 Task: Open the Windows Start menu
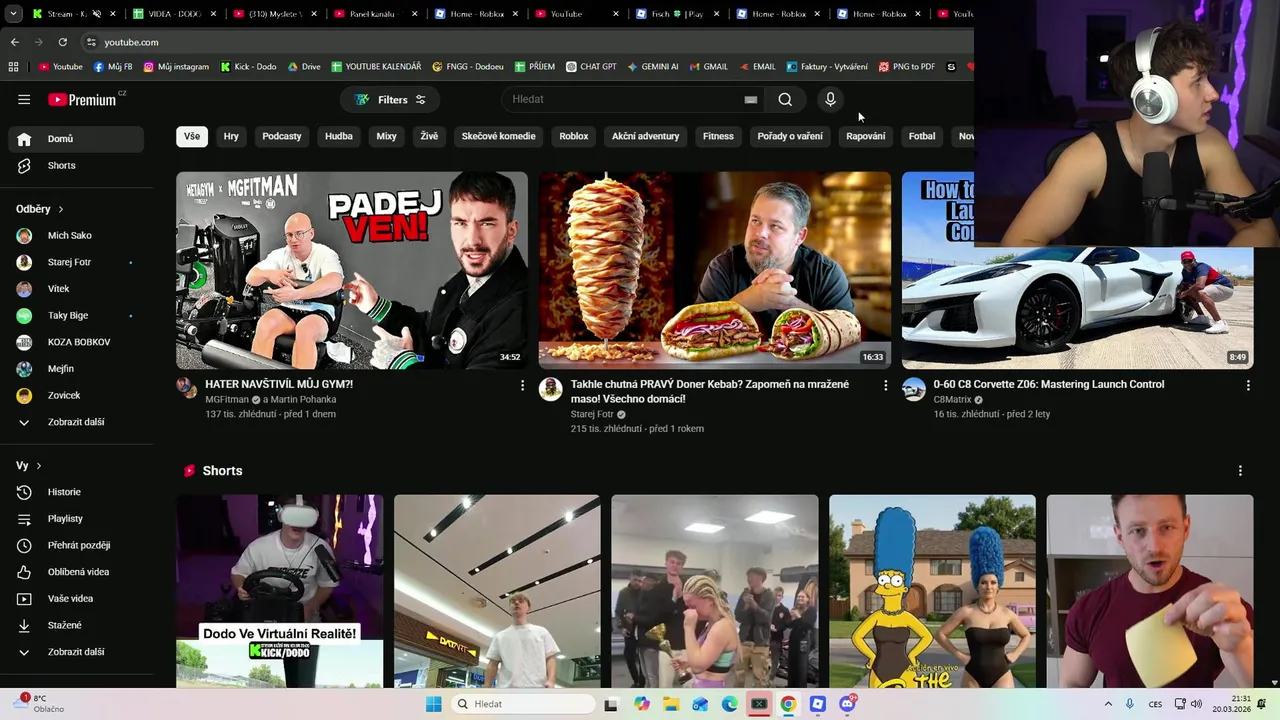(x=433, y=704)
